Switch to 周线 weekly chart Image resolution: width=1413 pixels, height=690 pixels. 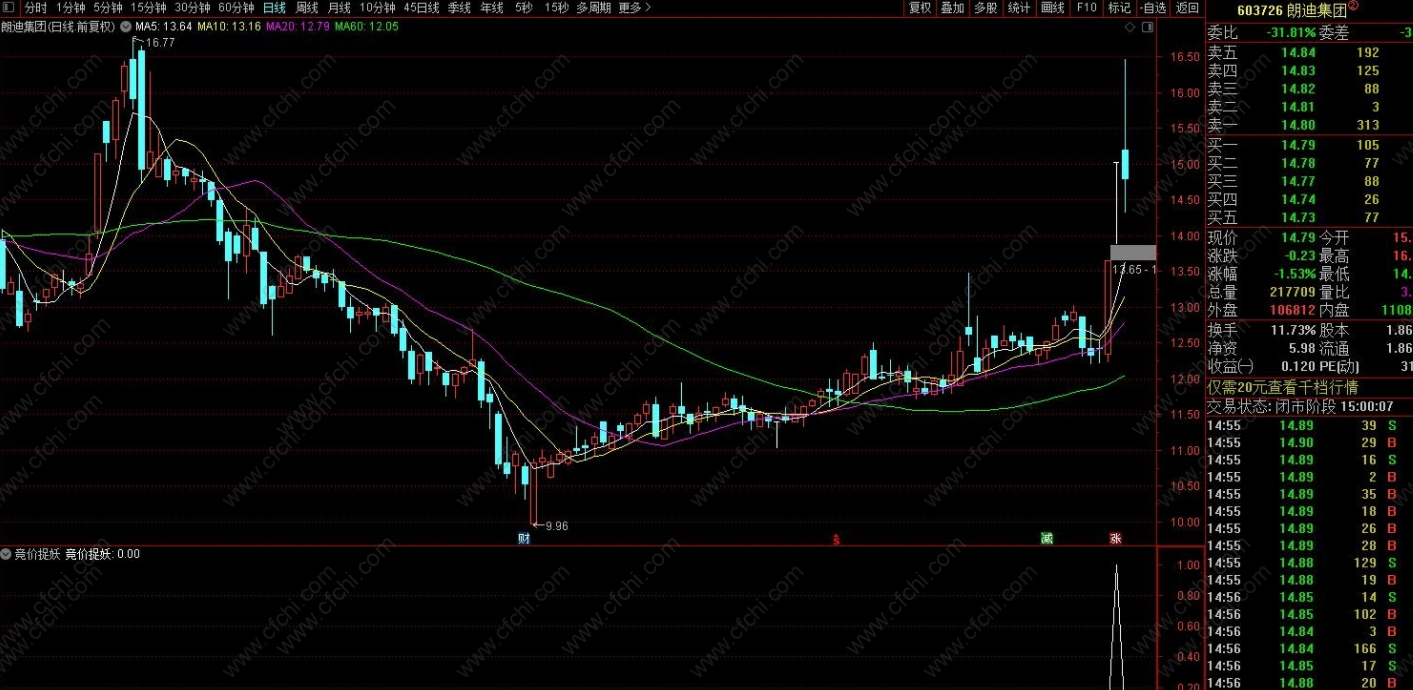pyautogui.click(x=307, y=8)
